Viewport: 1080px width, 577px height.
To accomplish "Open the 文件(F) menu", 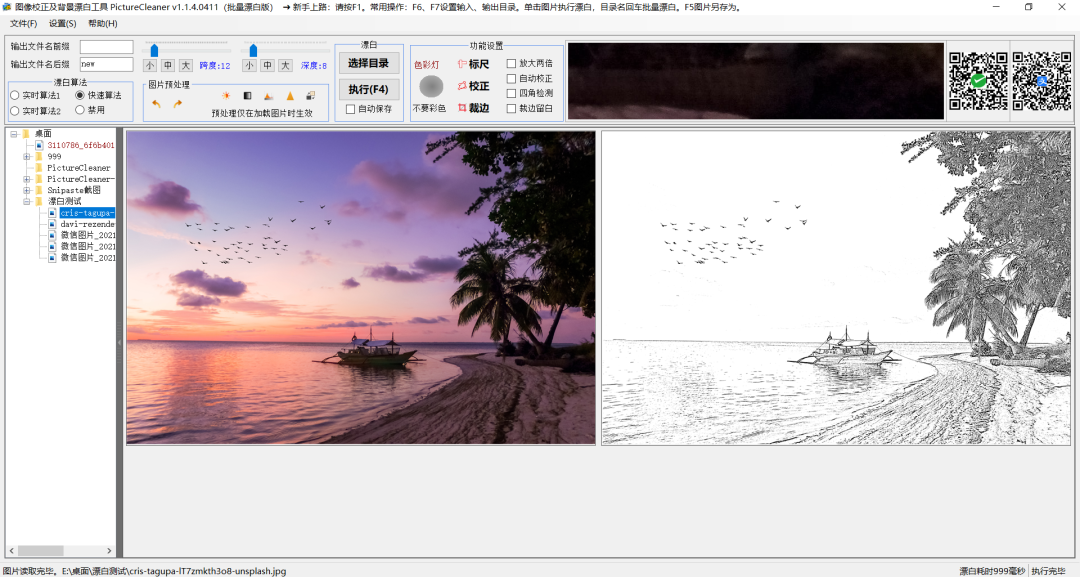I will point(23,23).
